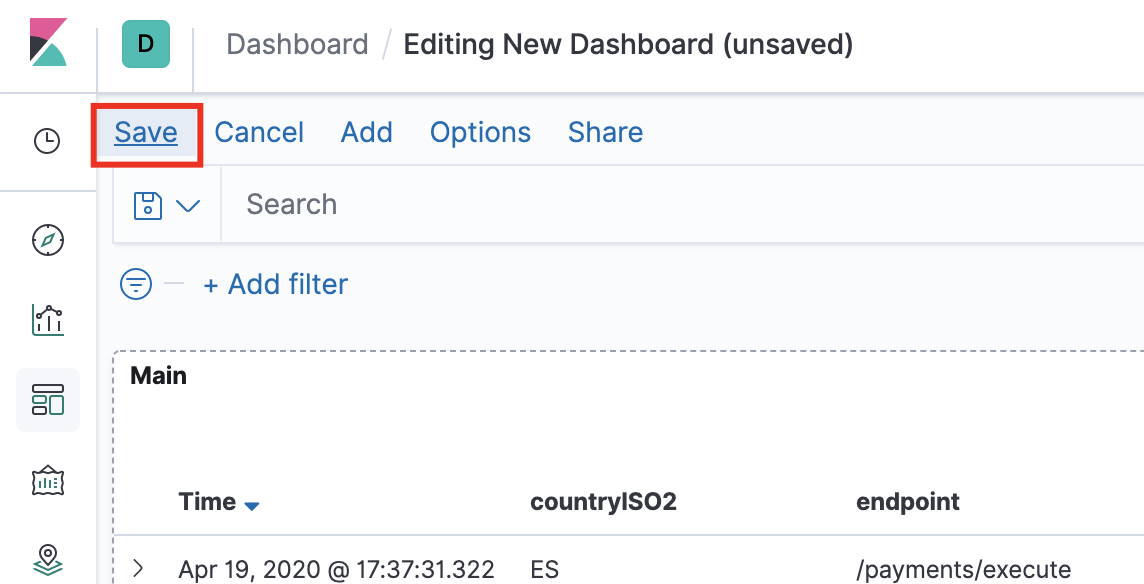Open Dashboard icon in sidebar
The height and width of the screenshot is (584, 1144).
pos(47,399)
